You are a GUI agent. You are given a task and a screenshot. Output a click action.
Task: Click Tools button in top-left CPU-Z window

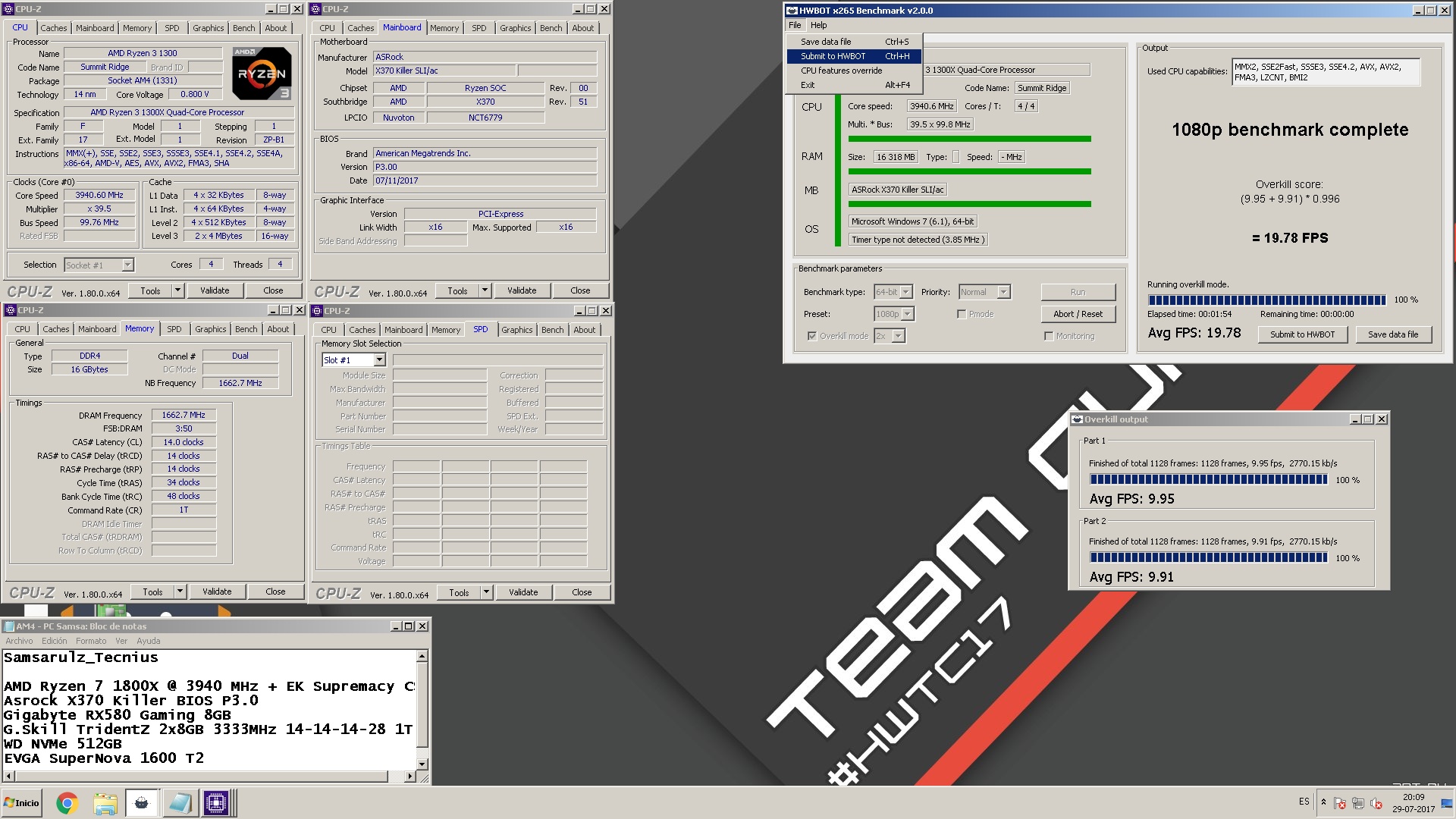(150, 290)
